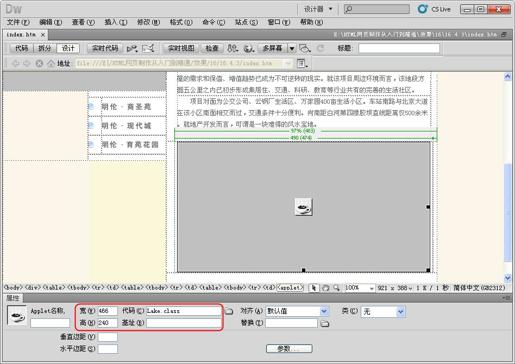This screenshot has height=364, width=515.
Task: Click the forward arrow in address bar
Action: 27,63
